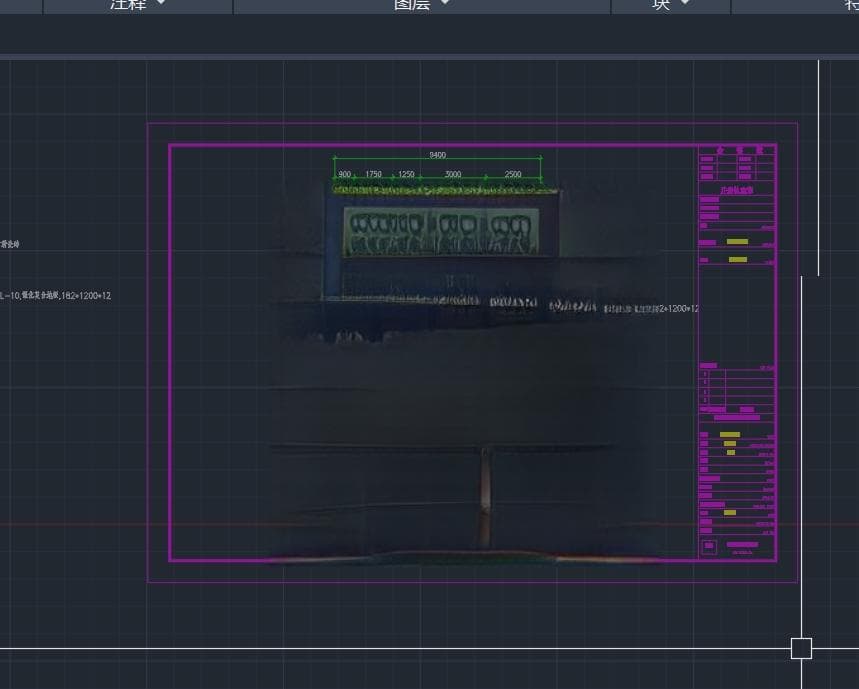Select the 900 dimension text

pos(345,174)
